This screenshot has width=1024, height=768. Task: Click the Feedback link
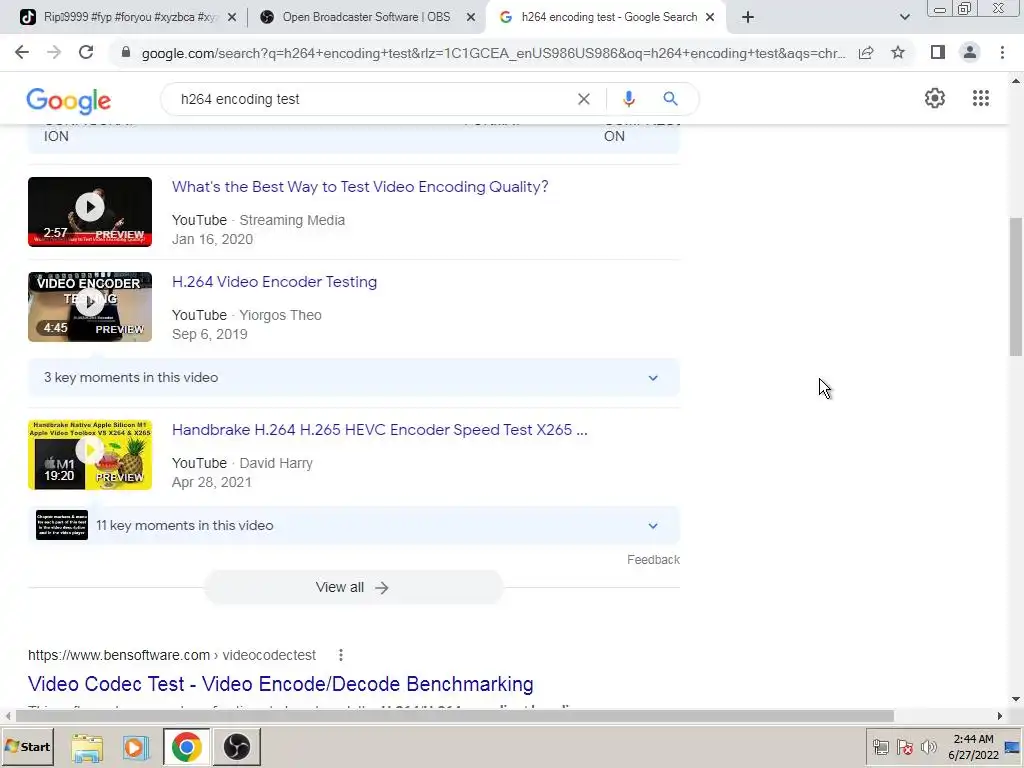(x=653, y=560)
